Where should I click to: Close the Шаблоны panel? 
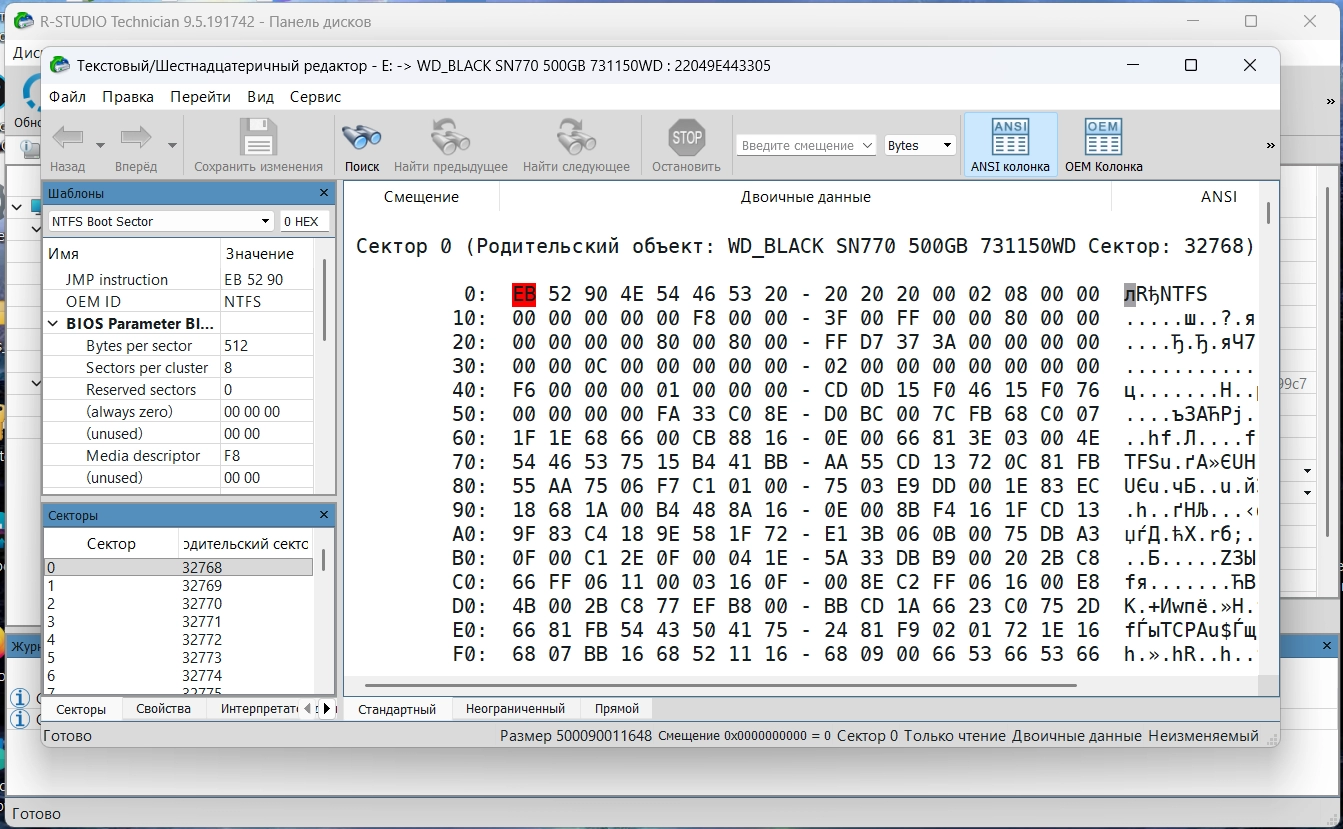click(x=323, y=193)
